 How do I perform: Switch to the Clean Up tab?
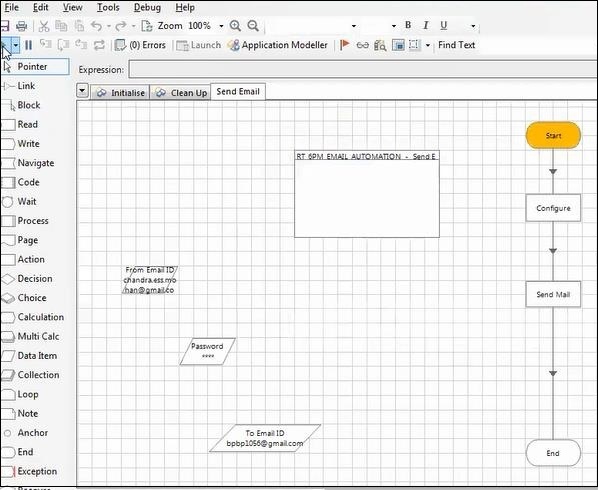click(x=182, y=93)
